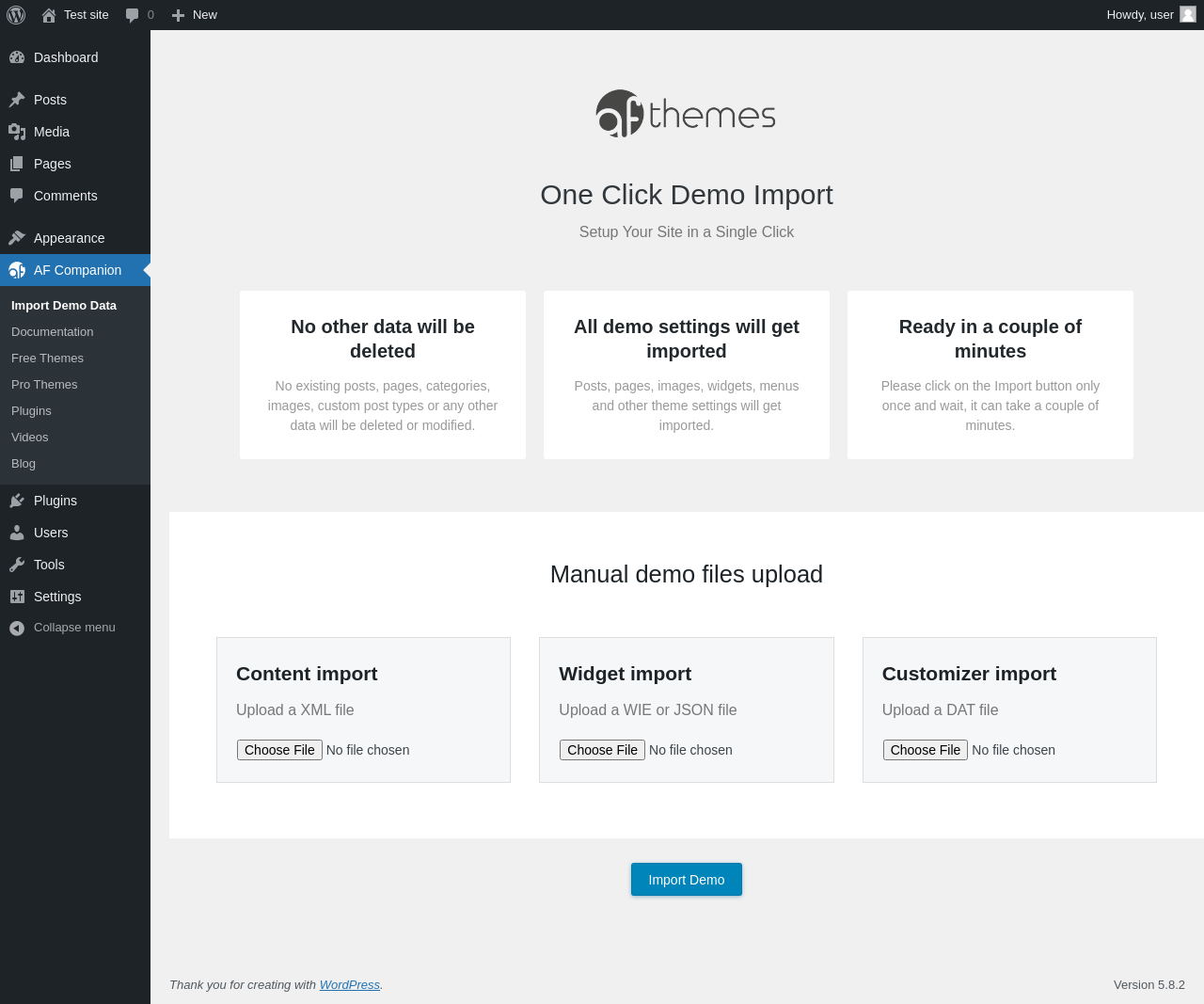Open the Pages menu item
This screenshot has height=1004, width=1204.
tap(75, 164)
